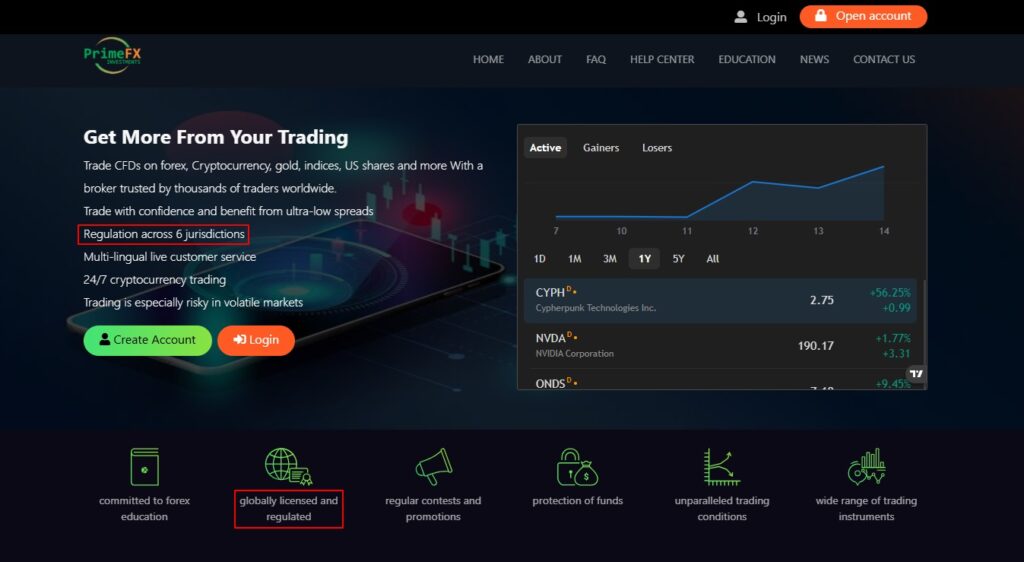Image resolution: width=1024 pixels, height=562 pixels.
Task: Click the trading instruments bar-chart icon
Action: (x=866, y=467)
